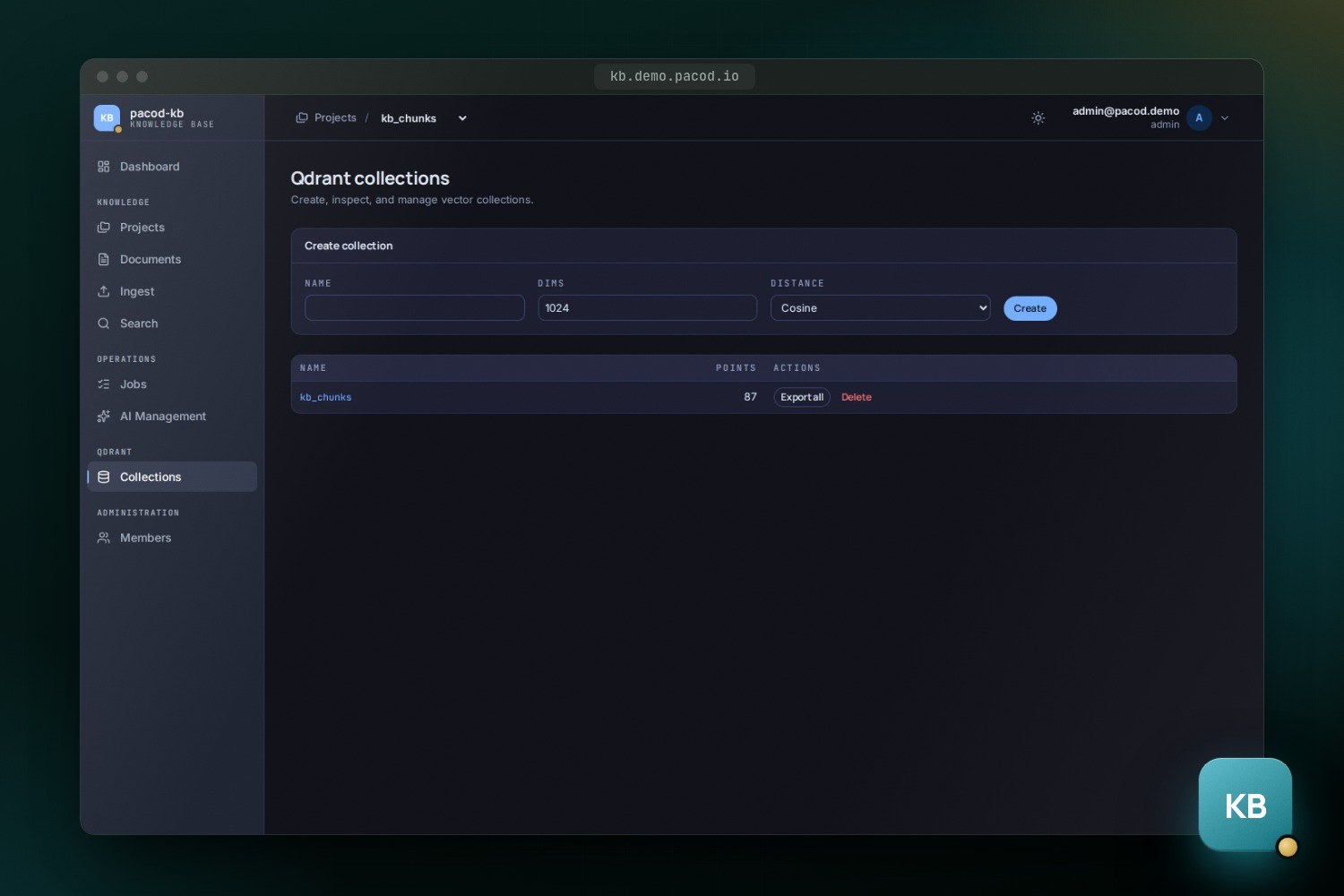Open the Members administration label

pos(145,538)
